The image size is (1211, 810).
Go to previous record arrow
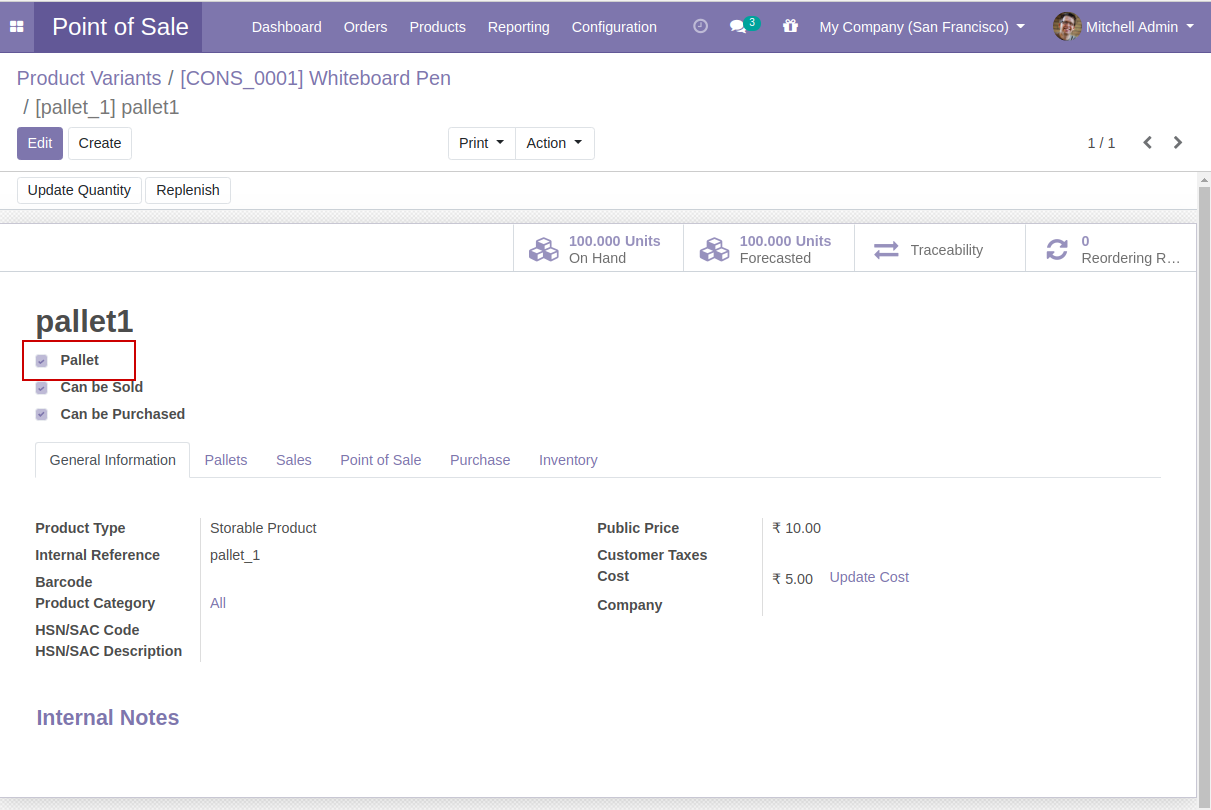coord(1148,143)
